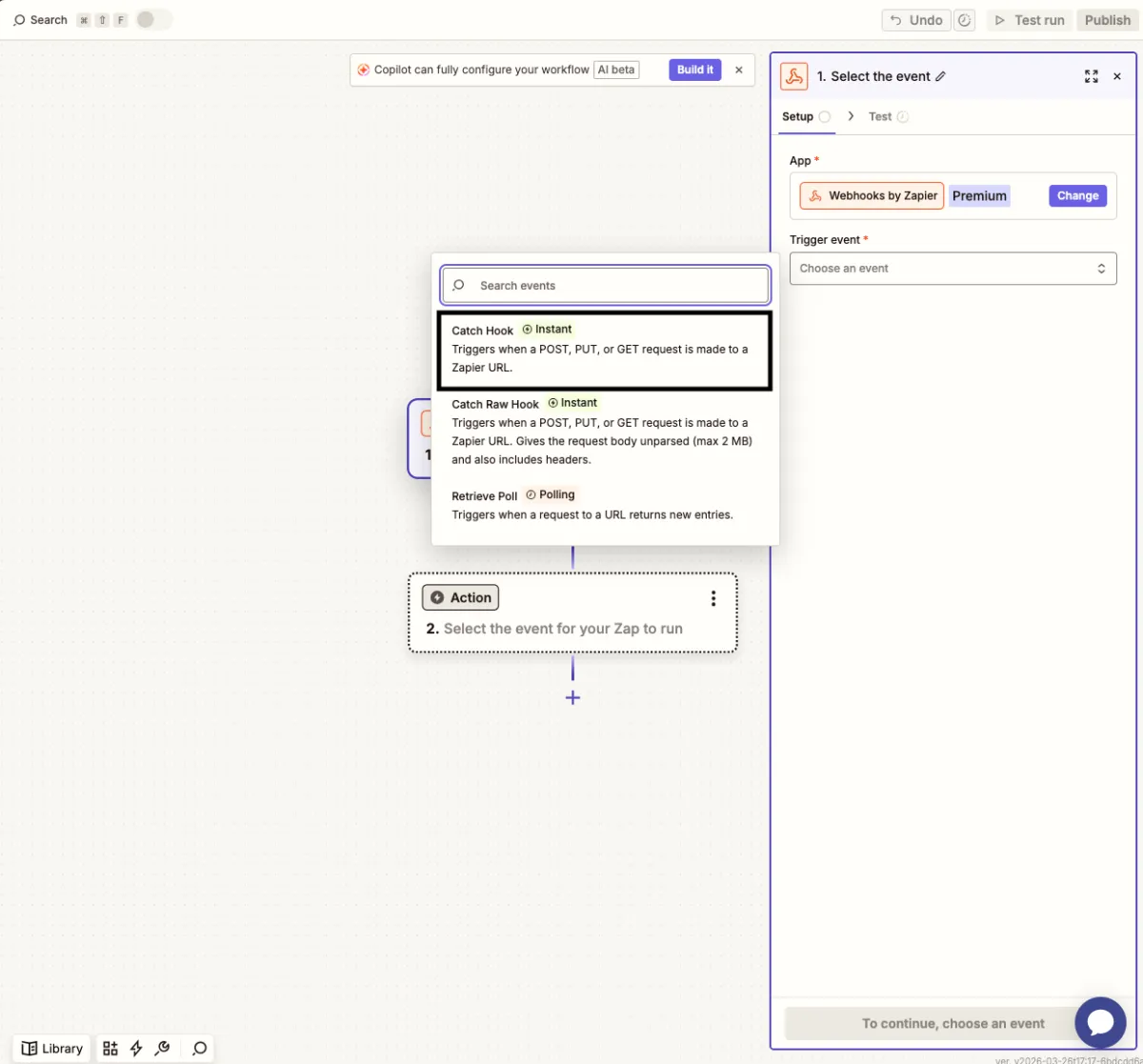Toggle the Zap on/off switch

point(153,20)
